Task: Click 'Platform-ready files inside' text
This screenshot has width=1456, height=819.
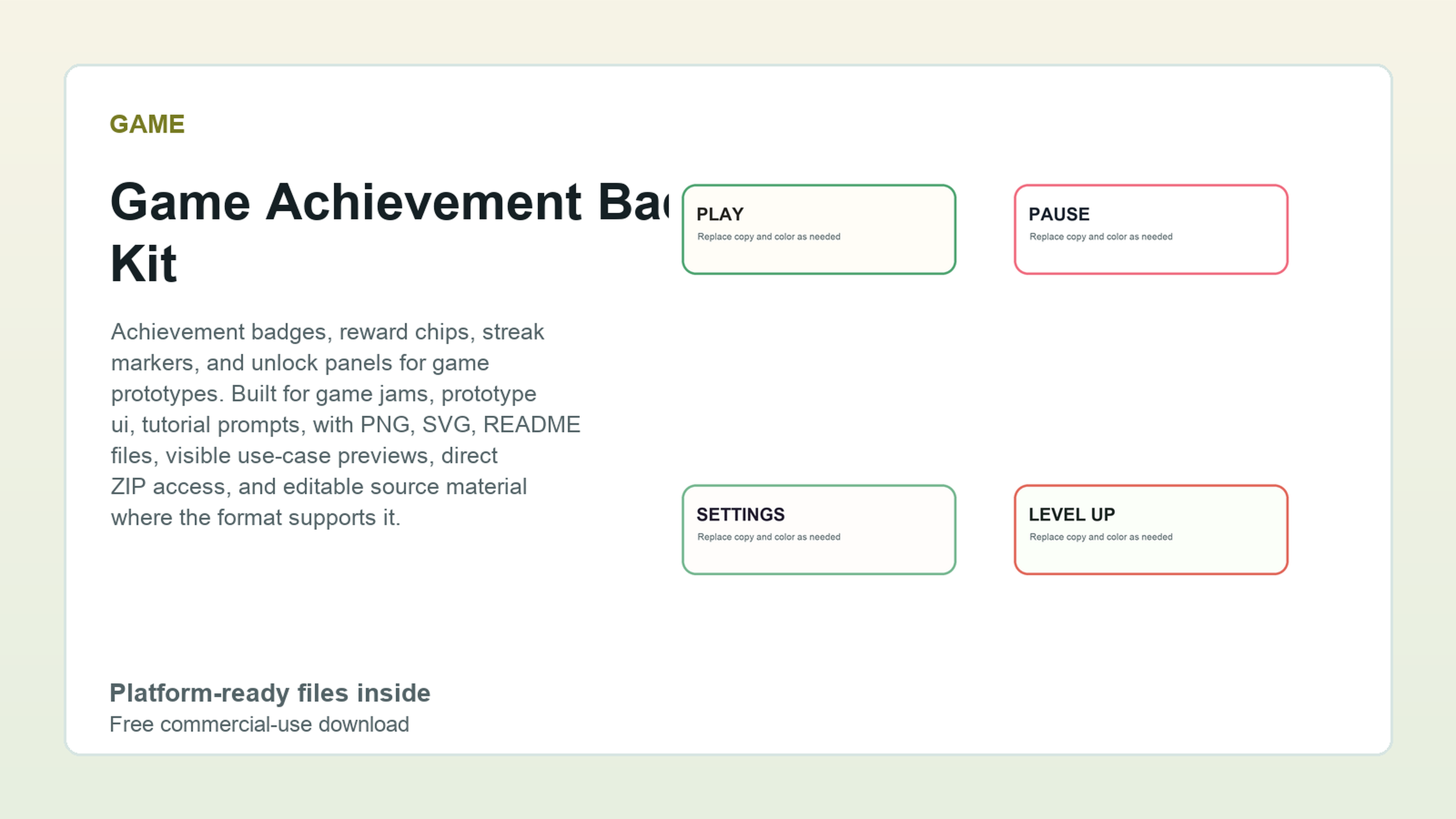Action: (x=270, y=693)
